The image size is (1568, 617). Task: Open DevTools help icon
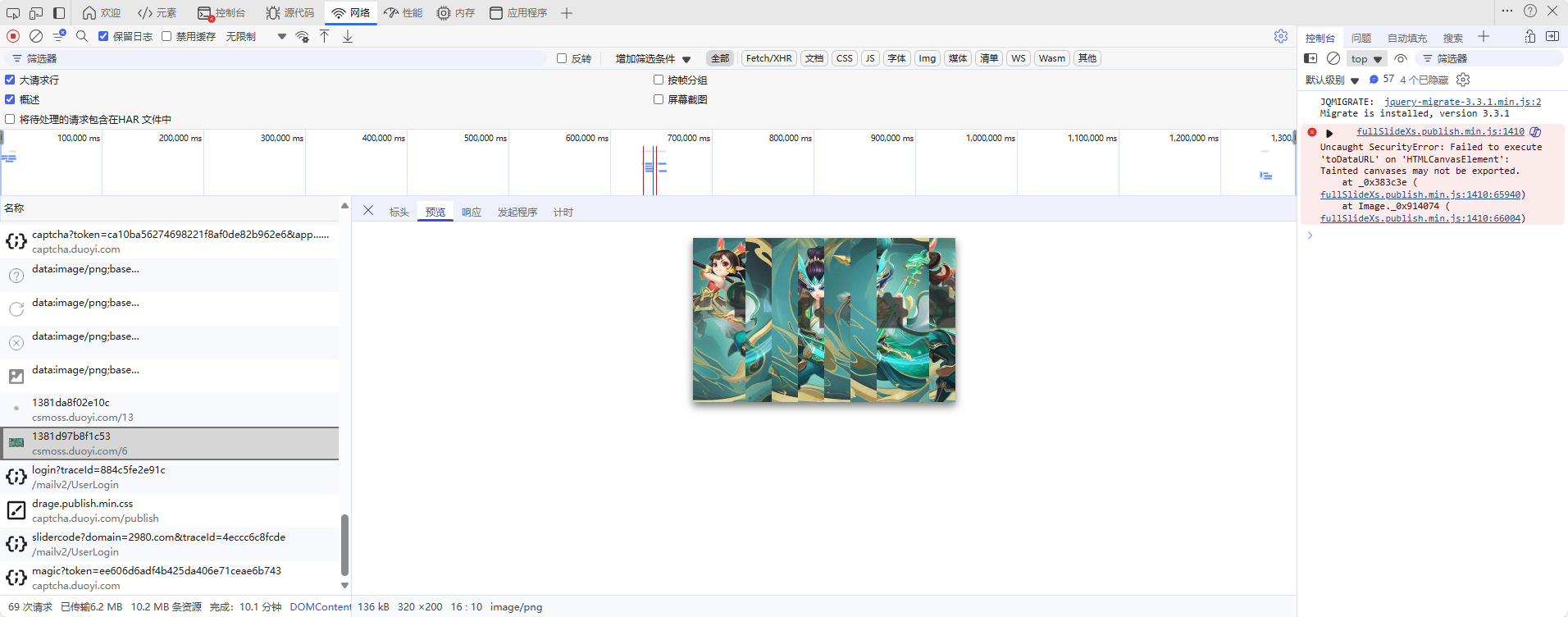[x=1530, y=11]
